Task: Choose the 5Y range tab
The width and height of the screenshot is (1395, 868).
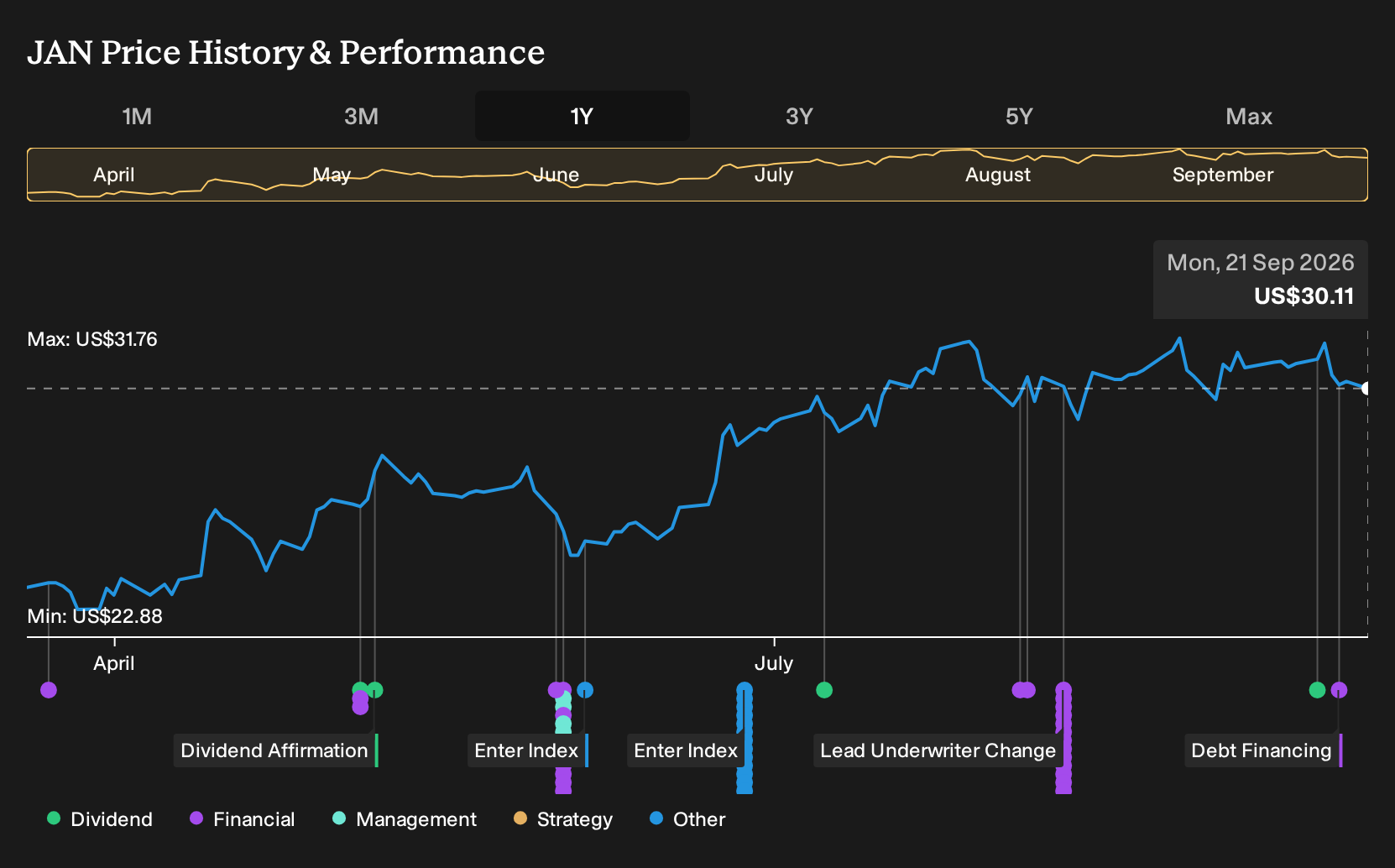Action: click(1019, 117)
